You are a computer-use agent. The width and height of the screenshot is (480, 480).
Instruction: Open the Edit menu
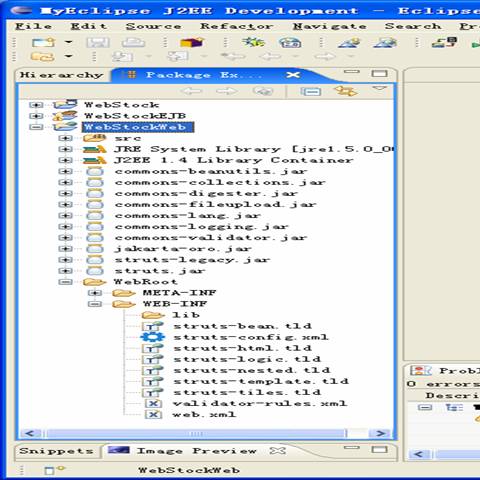89,26
